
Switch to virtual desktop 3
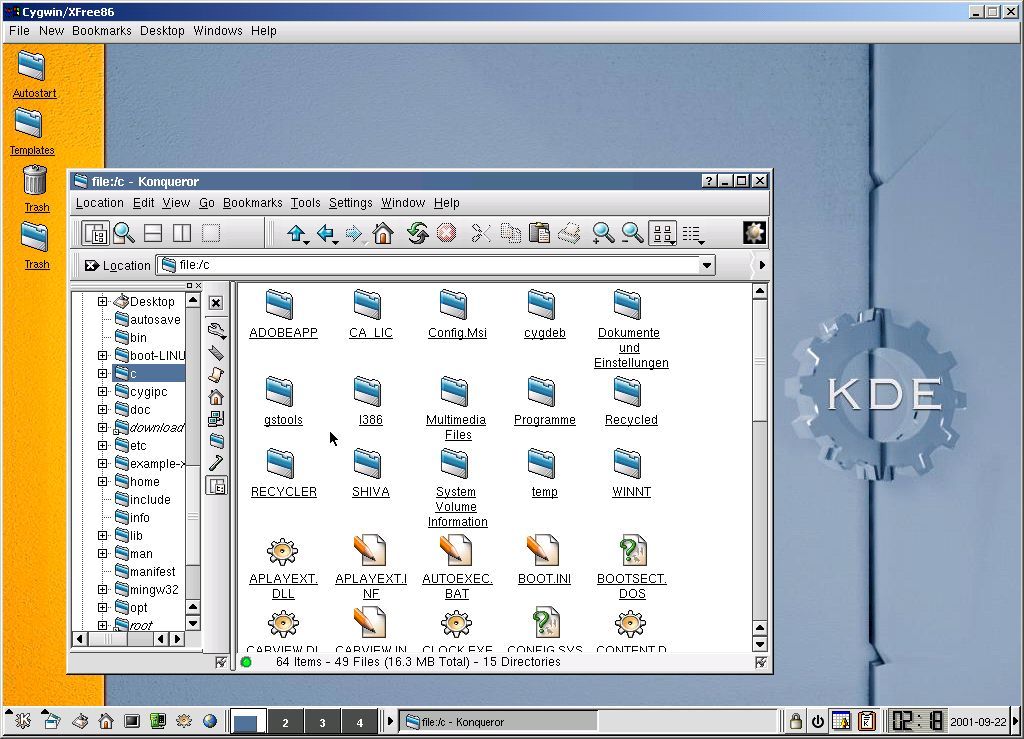pos(322,722)
